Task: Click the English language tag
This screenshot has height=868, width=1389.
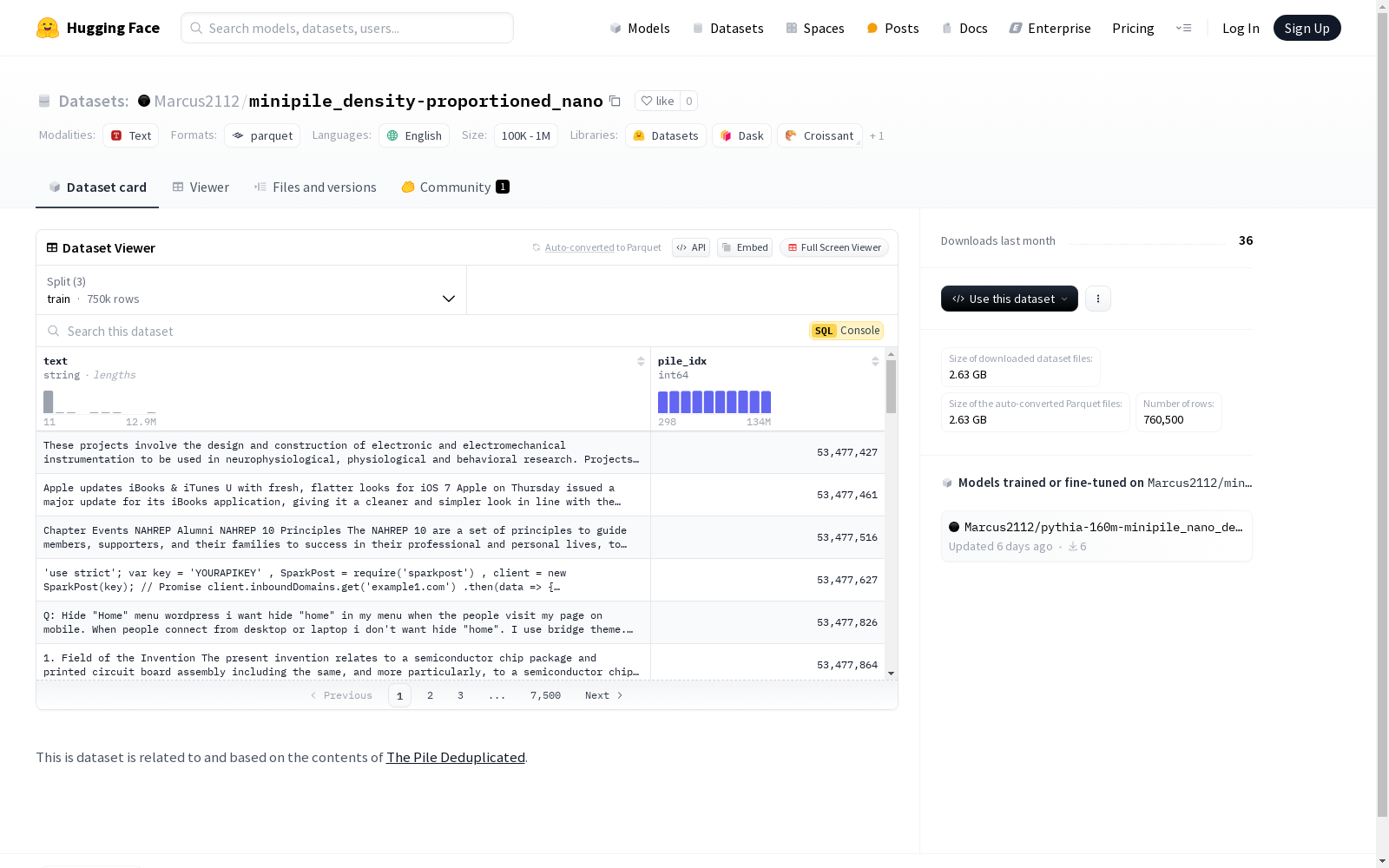Action: pos(414,135)
